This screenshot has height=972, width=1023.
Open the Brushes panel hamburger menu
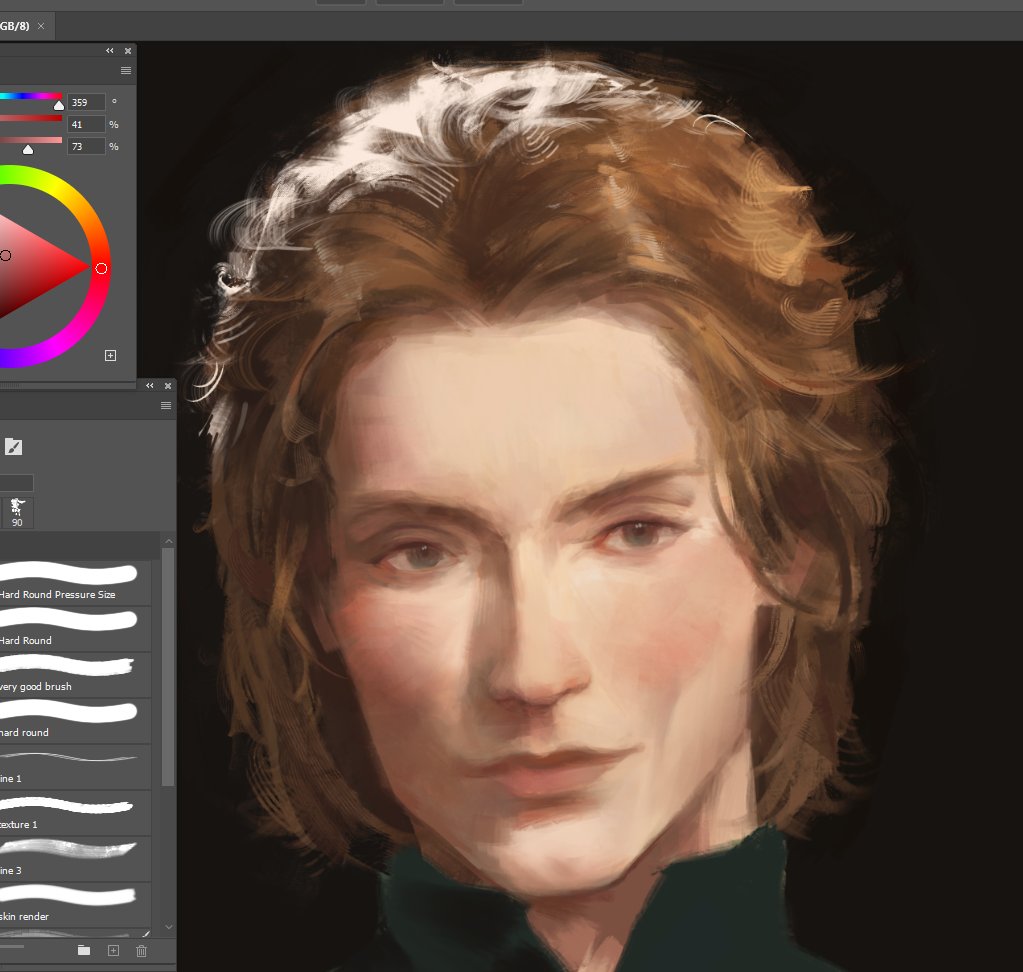tap(166, 406)
